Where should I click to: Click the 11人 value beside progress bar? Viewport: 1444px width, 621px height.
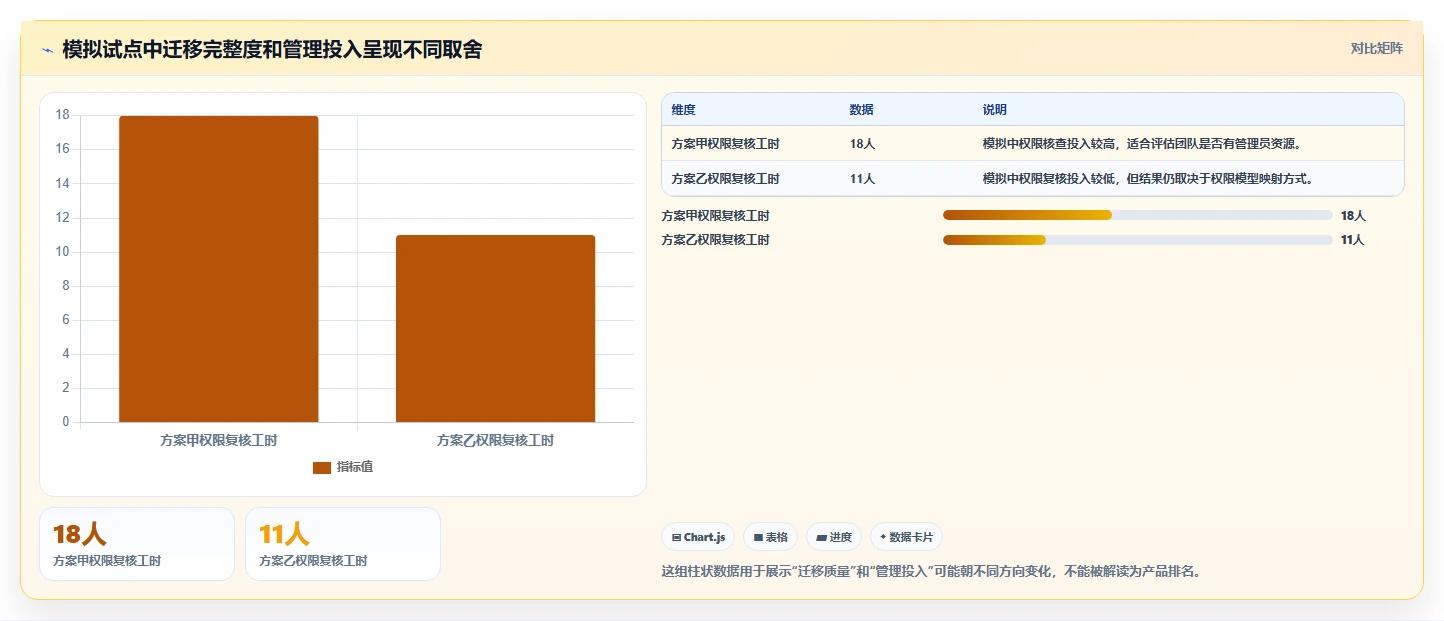[x=1353, y=240]
